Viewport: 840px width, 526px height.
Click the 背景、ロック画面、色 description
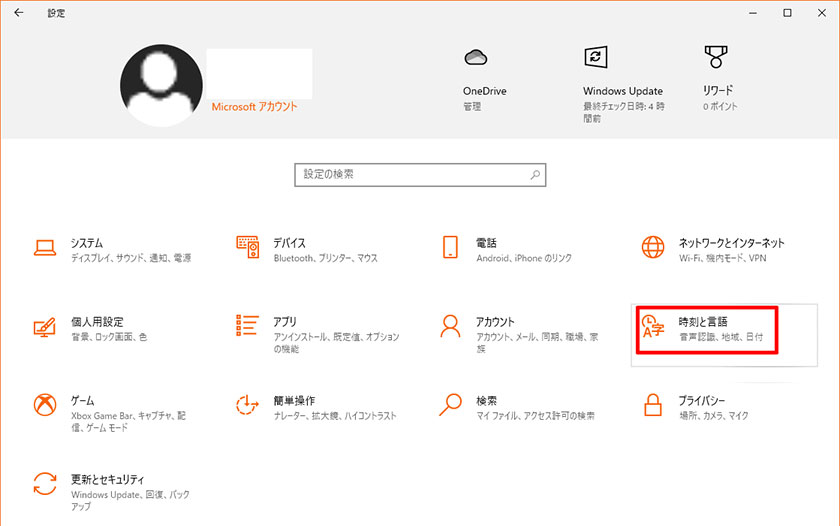pyautogui.click(x=109, y=337)
